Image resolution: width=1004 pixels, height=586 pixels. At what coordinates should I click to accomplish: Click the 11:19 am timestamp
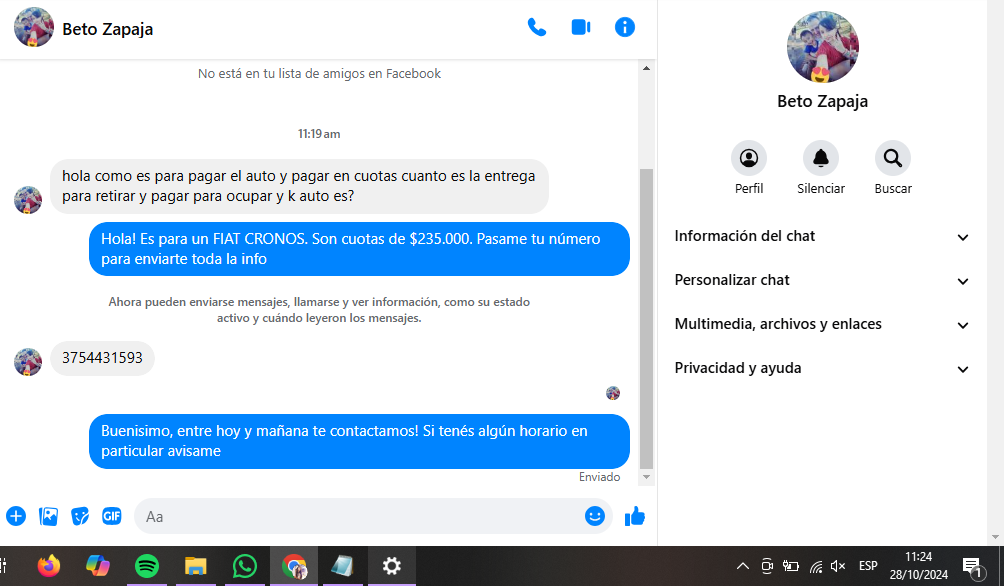coord(319,134)
